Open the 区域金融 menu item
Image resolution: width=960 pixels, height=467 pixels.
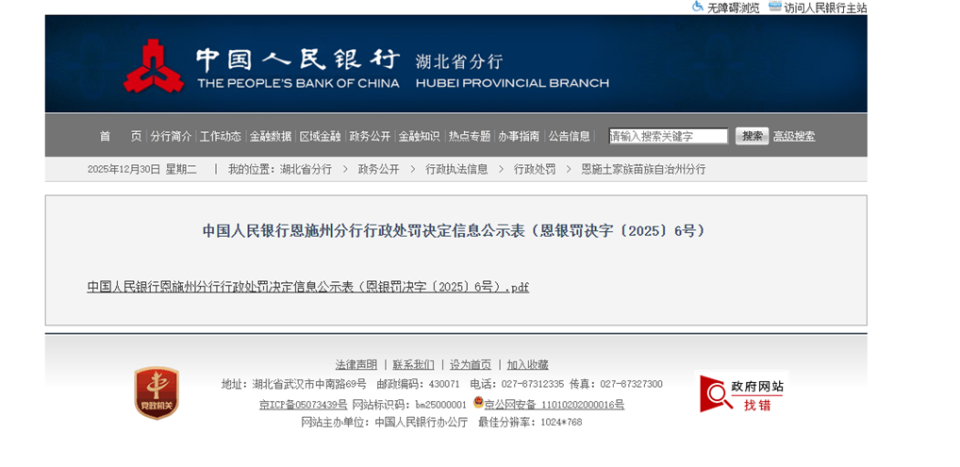click(x=320, y=136)
